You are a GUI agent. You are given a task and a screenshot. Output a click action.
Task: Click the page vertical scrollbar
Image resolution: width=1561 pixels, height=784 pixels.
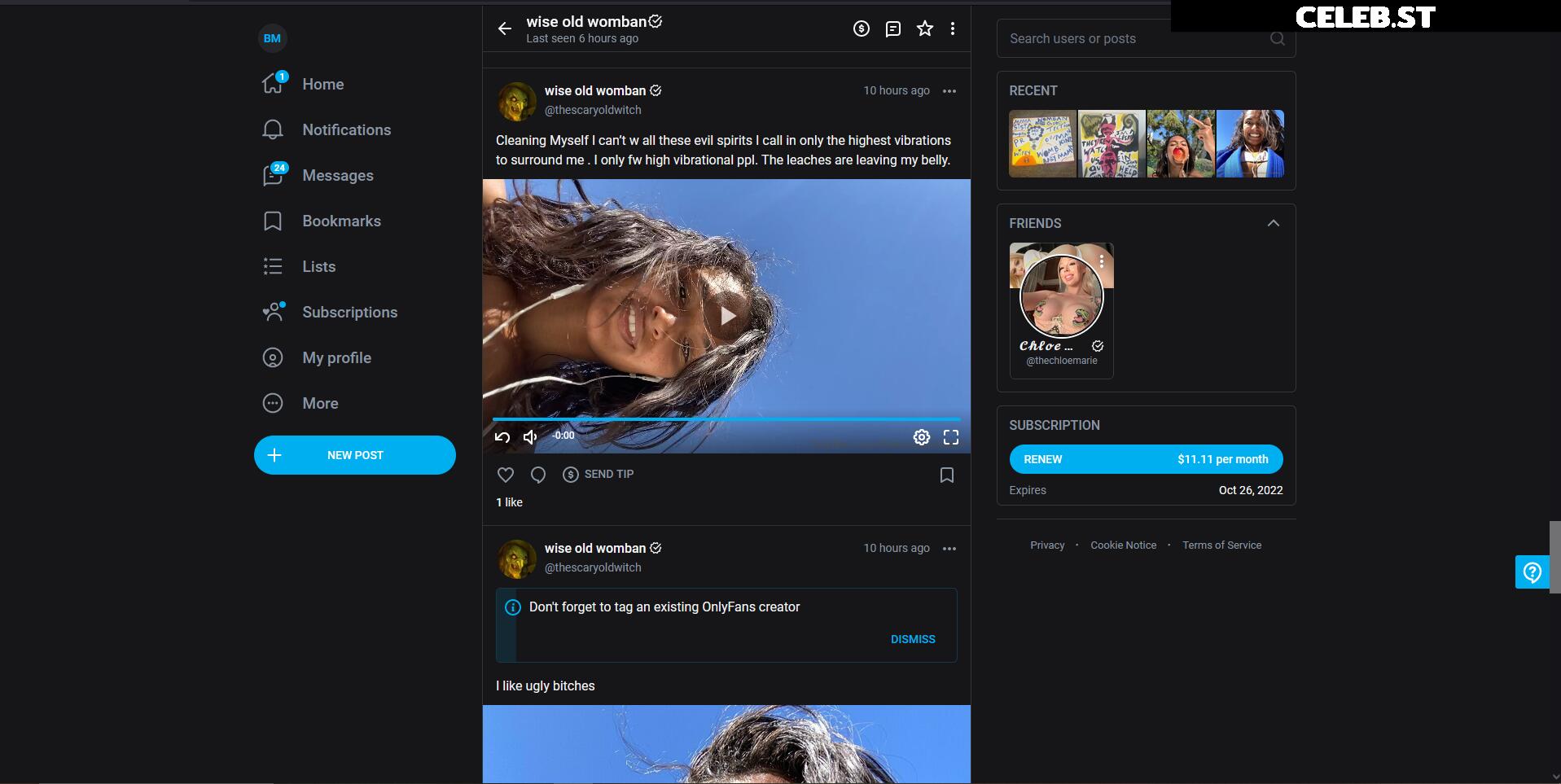pos(1555,557)
